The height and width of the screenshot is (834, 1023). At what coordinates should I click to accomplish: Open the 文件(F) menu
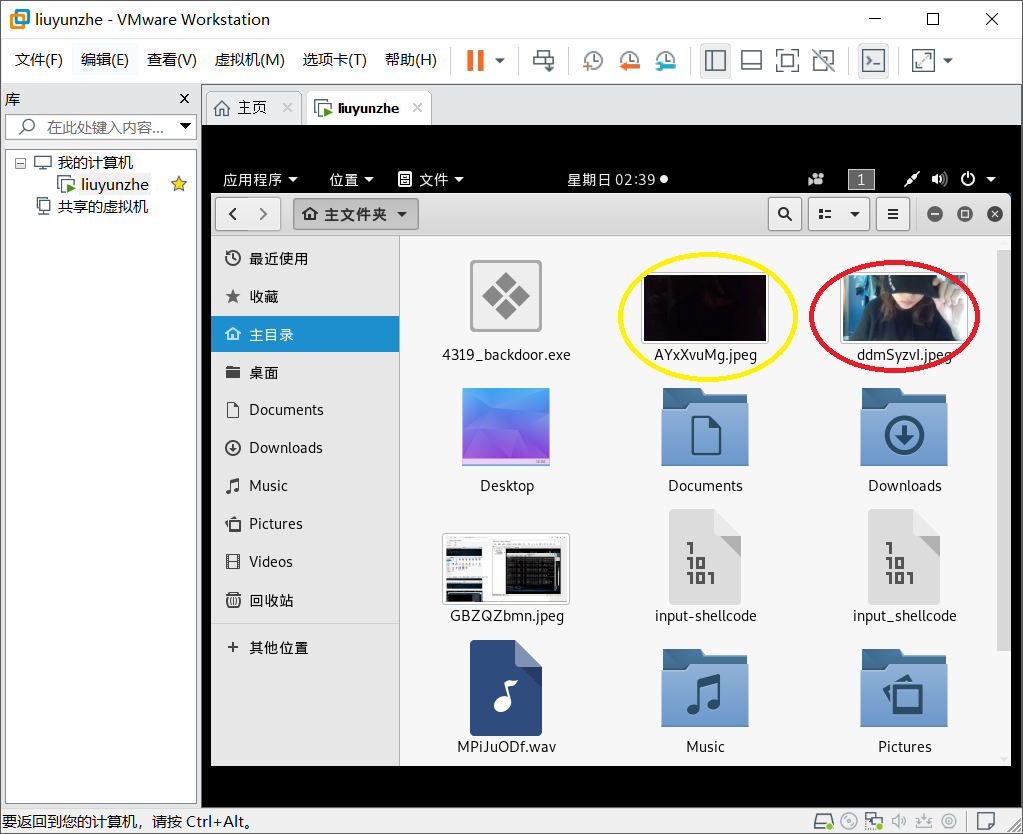[x=38, y=60]
